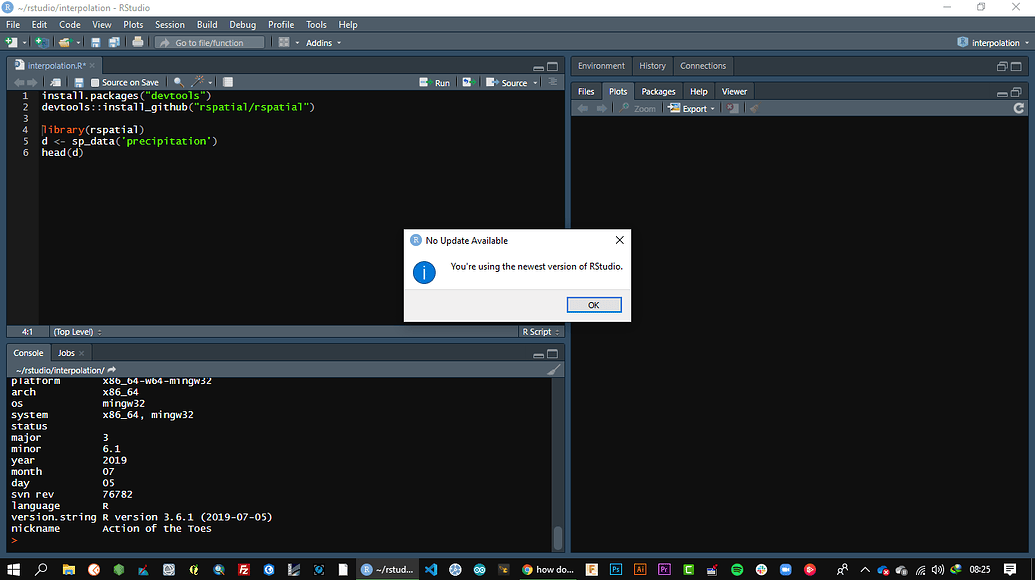Open an existing file via folder icon
The width and height of the screenshot is (1035, 580).
point(64,42)
